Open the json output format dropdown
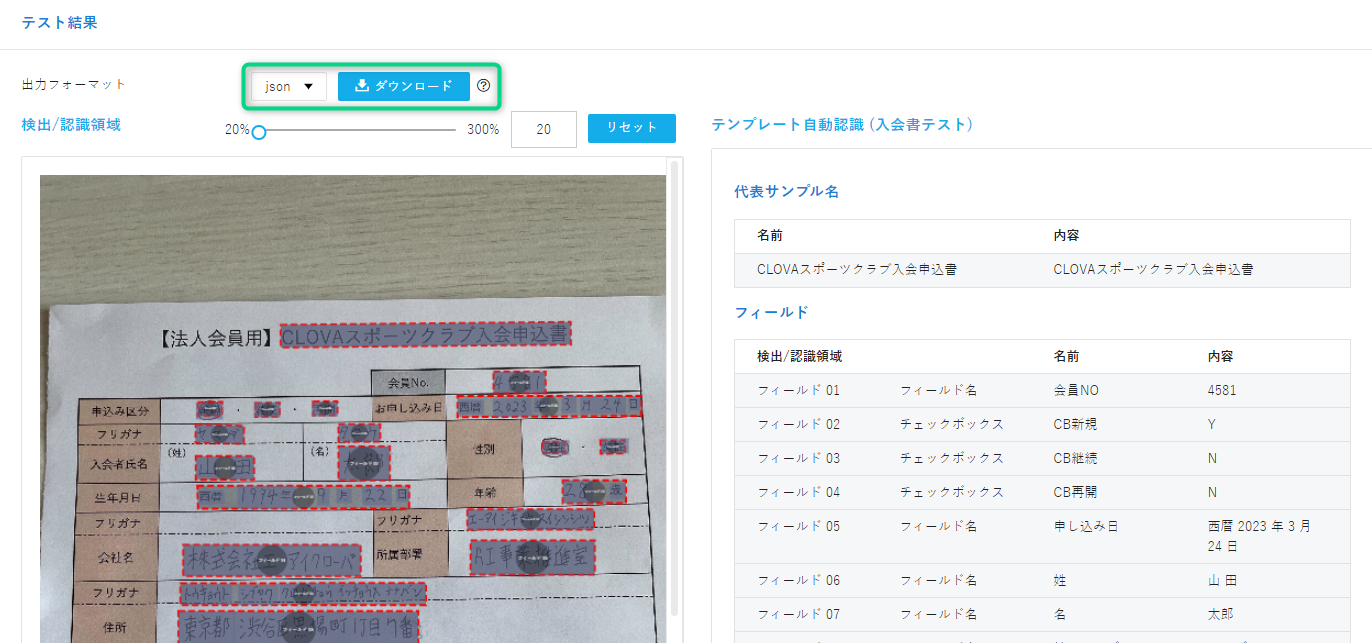The width and height of the screenshot is (1372, 643). pyautogui.click(x=289, y=86)
